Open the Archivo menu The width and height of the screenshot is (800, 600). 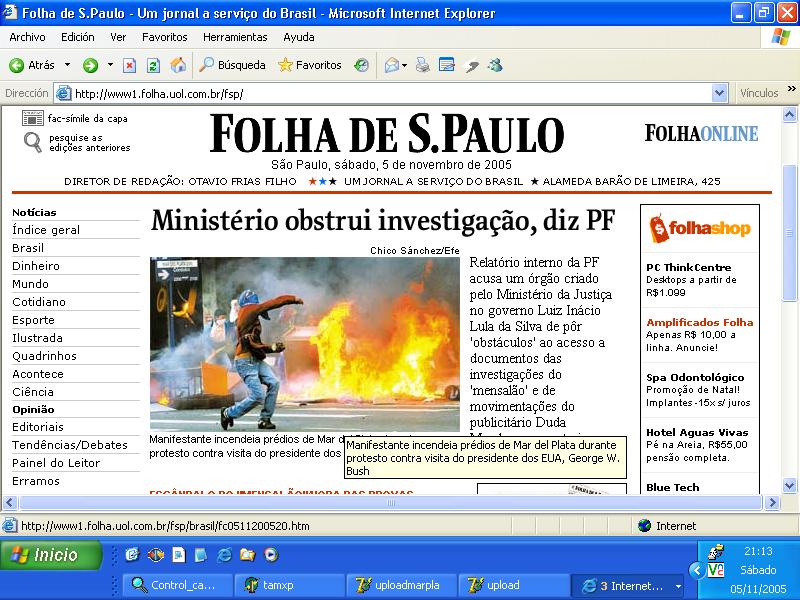coord(27,37)
